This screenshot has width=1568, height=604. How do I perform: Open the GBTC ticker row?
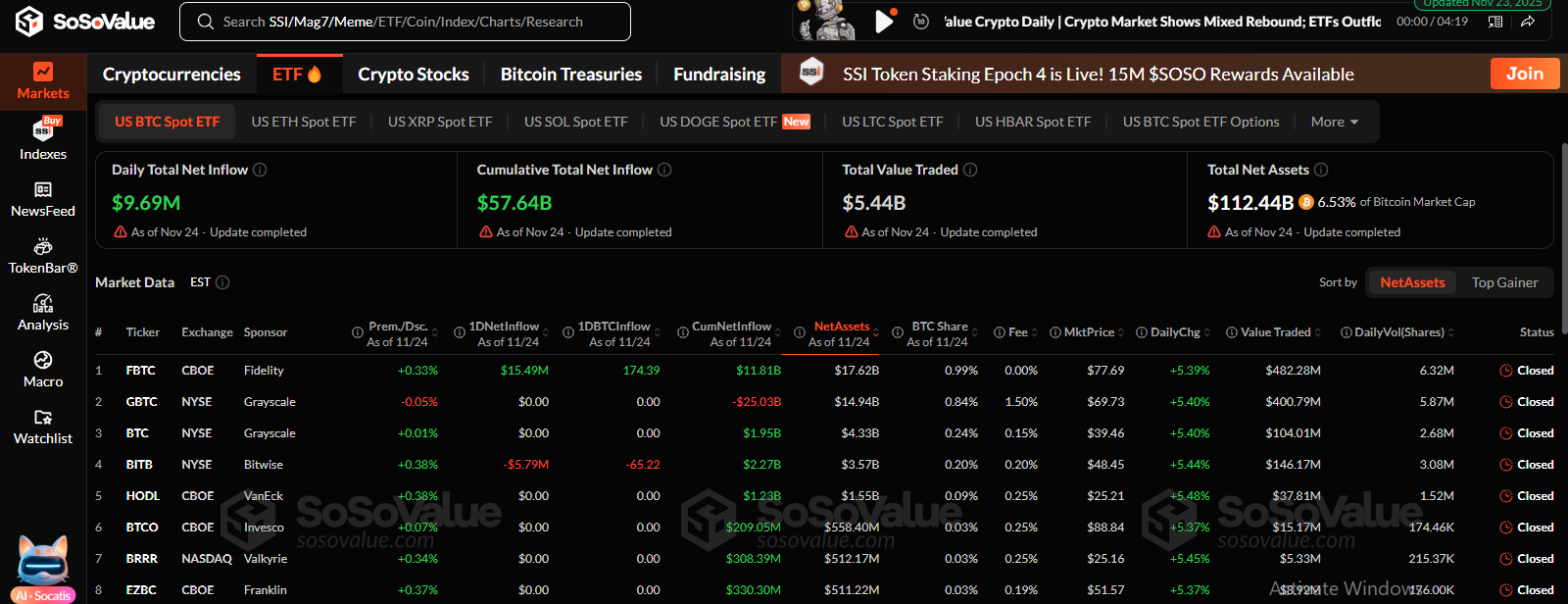point(142,402)
